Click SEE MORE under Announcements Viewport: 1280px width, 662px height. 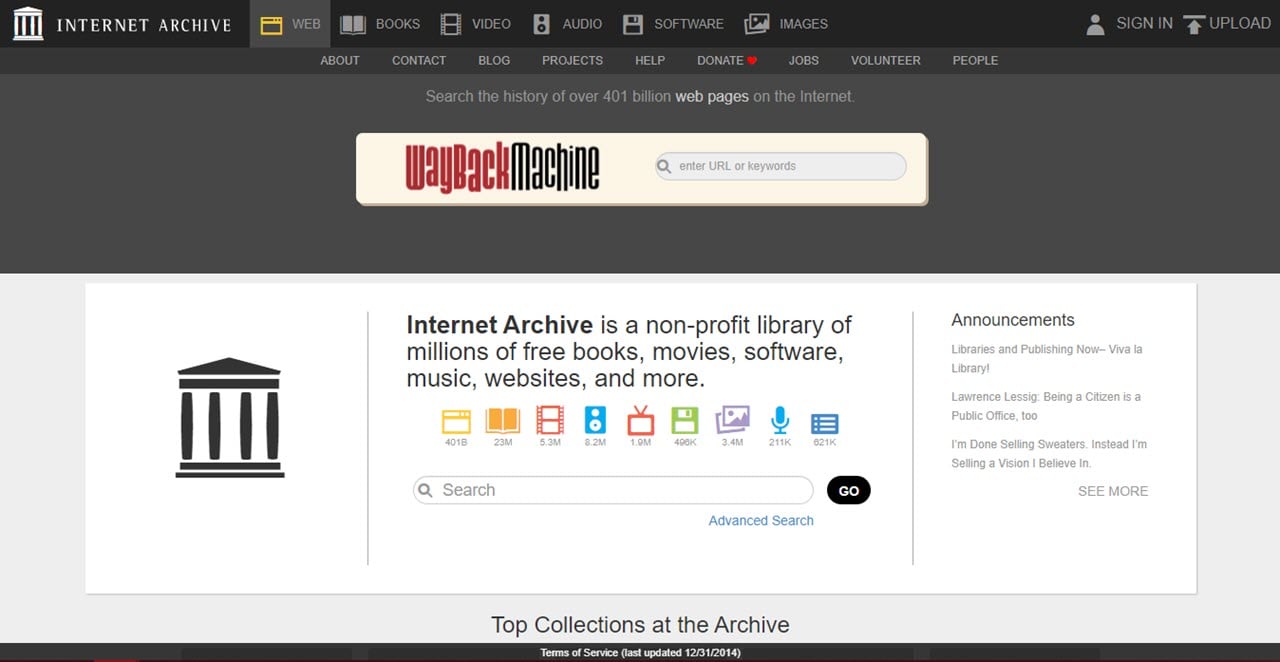pos(1113,491)
